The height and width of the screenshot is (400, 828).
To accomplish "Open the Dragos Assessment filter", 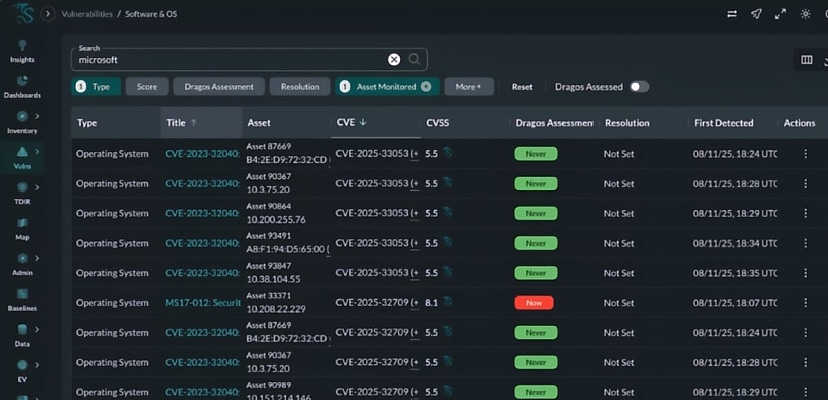I will 219,87.
